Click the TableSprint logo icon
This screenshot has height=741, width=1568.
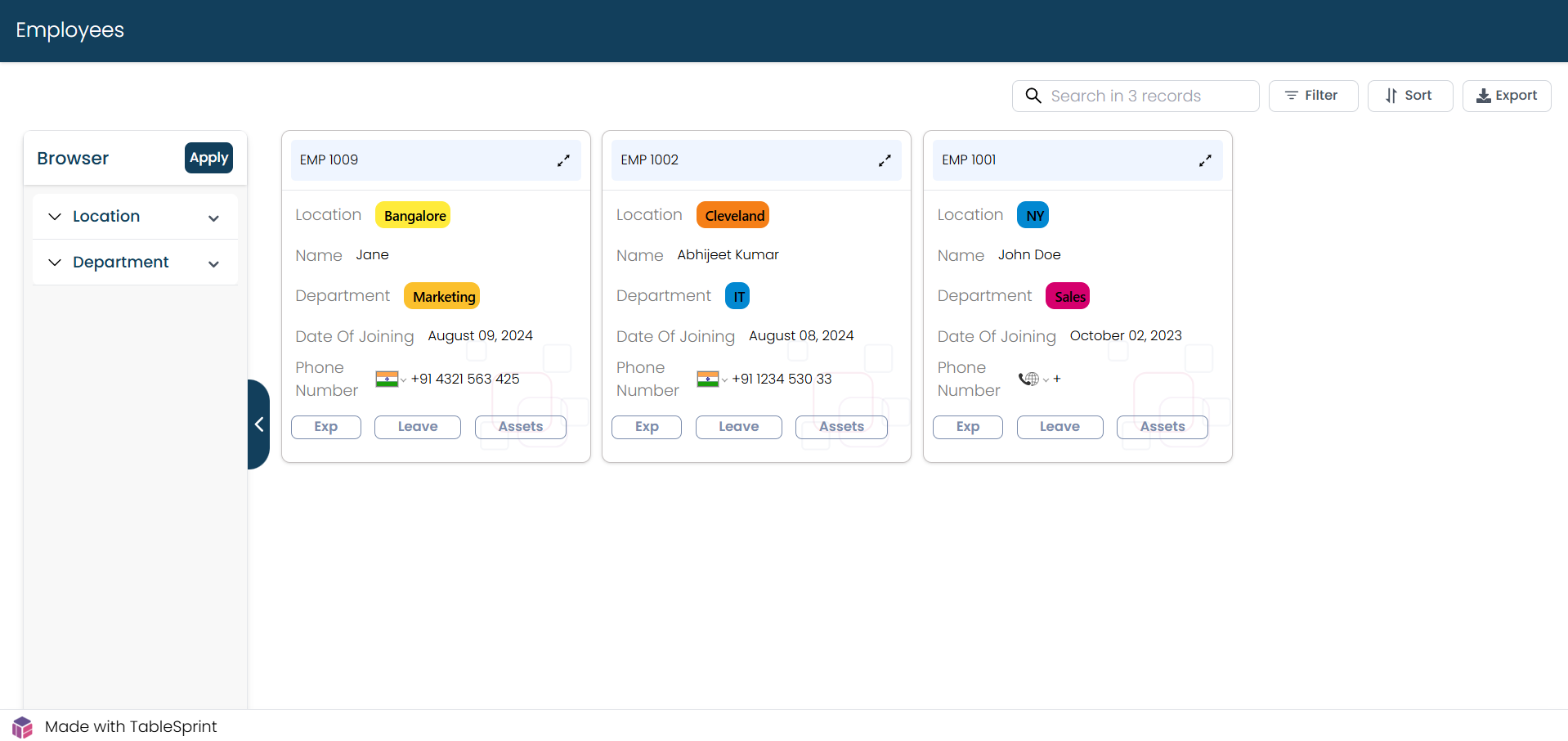22,727
